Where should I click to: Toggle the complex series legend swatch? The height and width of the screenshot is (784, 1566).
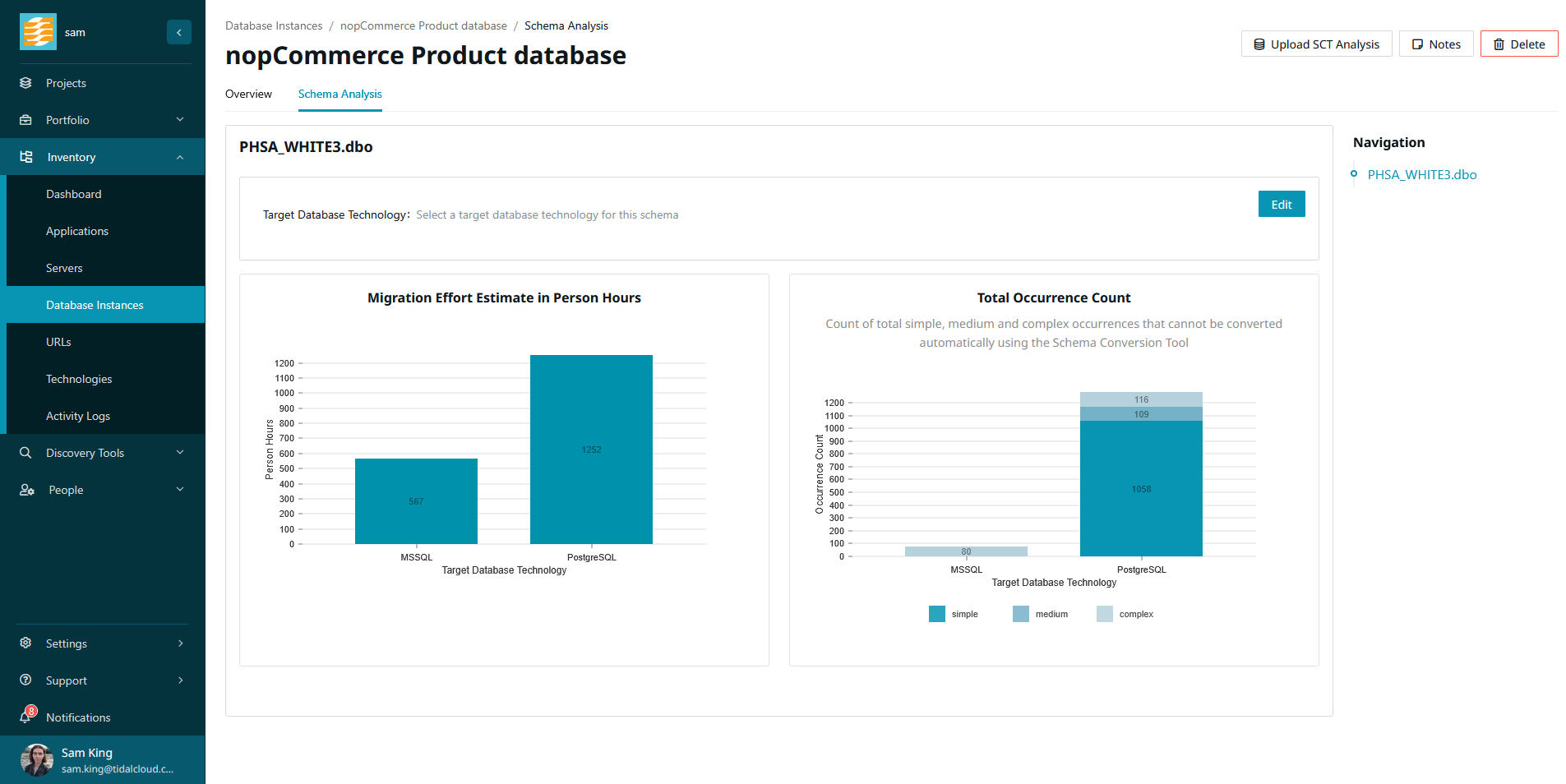coord(1105,614)
